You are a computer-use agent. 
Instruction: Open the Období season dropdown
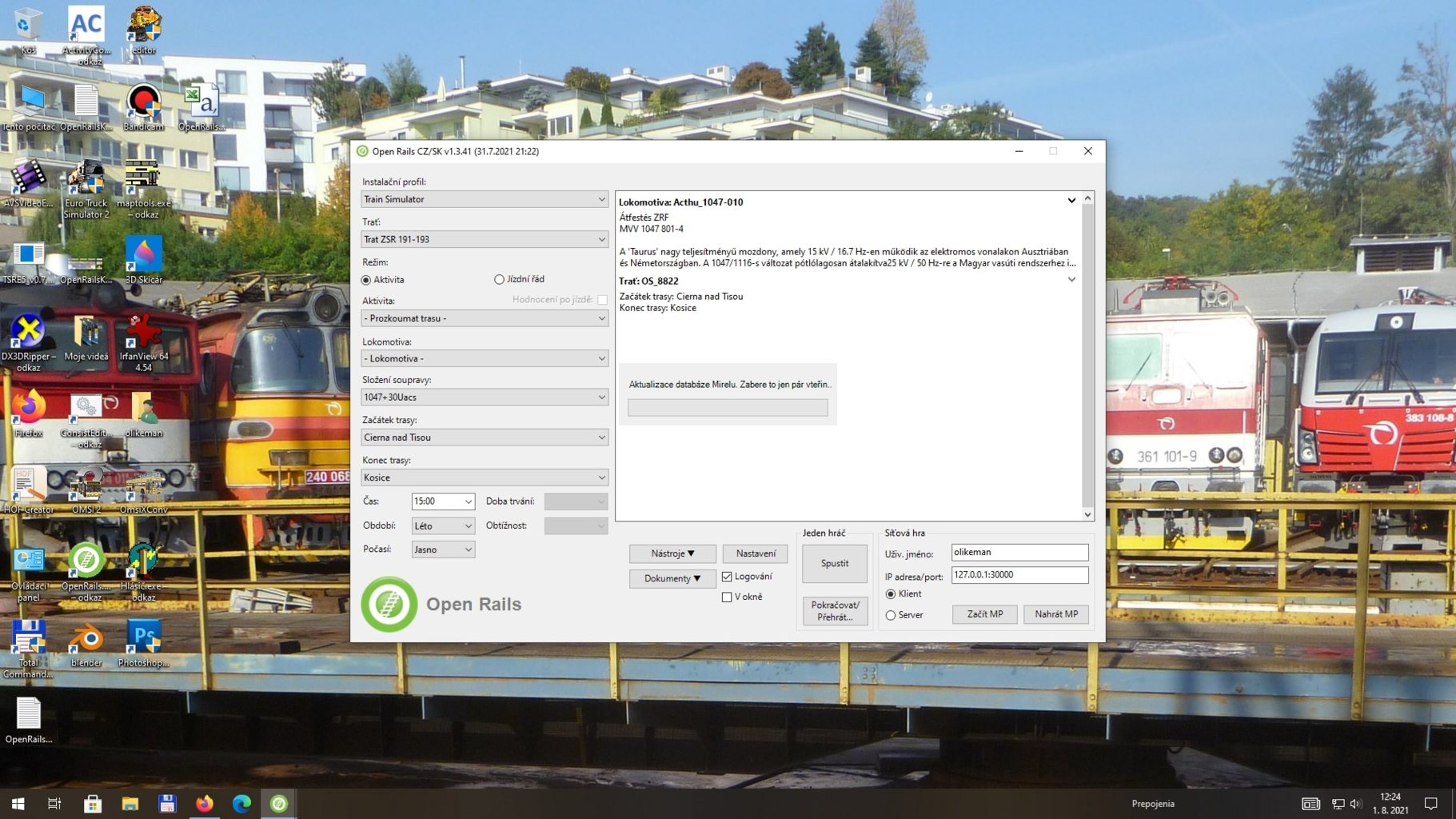point(443,525)
